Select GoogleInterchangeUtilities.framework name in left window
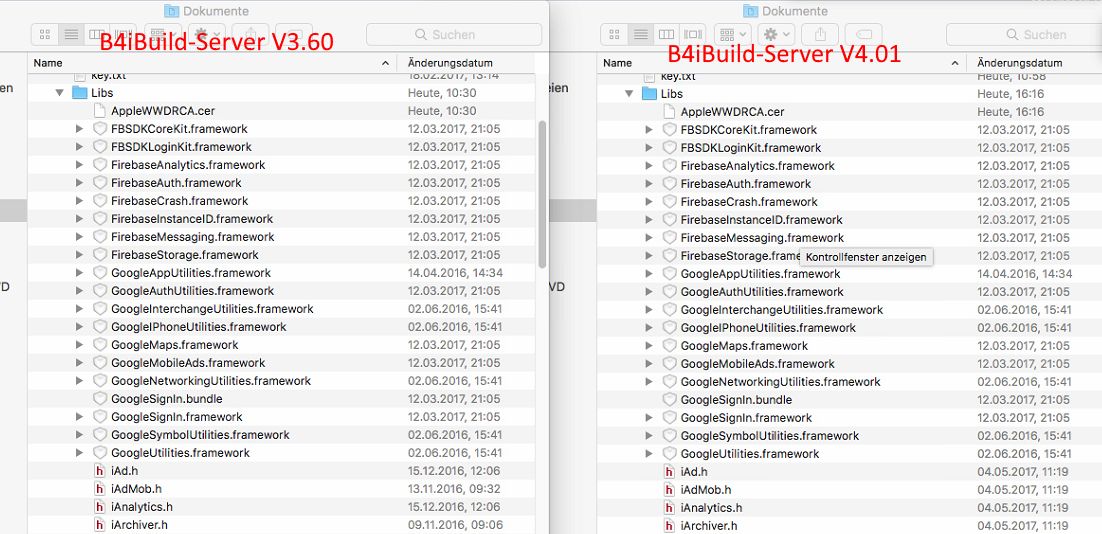This screenshot has width=1102, height=534. (212, 308)
